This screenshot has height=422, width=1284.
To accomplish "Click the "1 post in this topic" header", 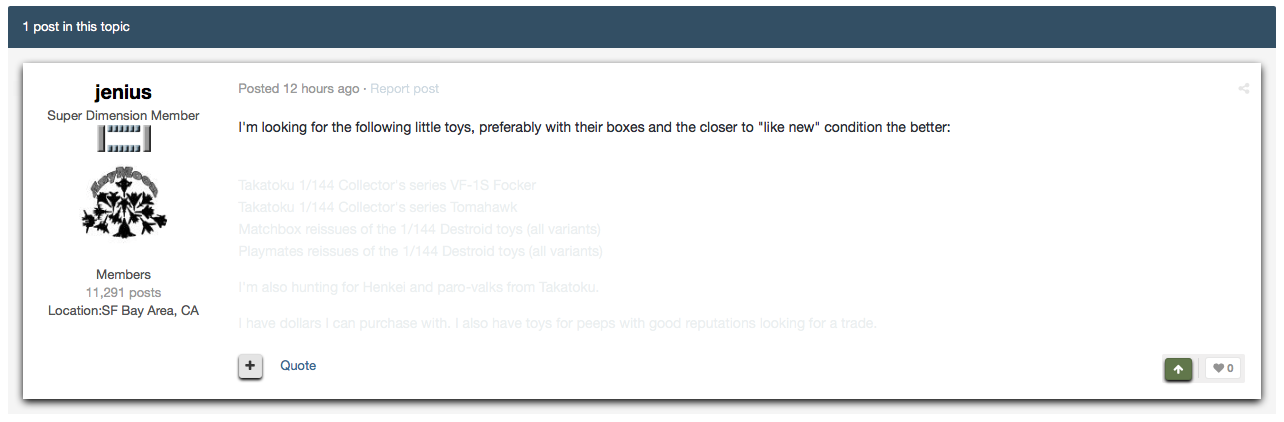I will pos(76,27).
